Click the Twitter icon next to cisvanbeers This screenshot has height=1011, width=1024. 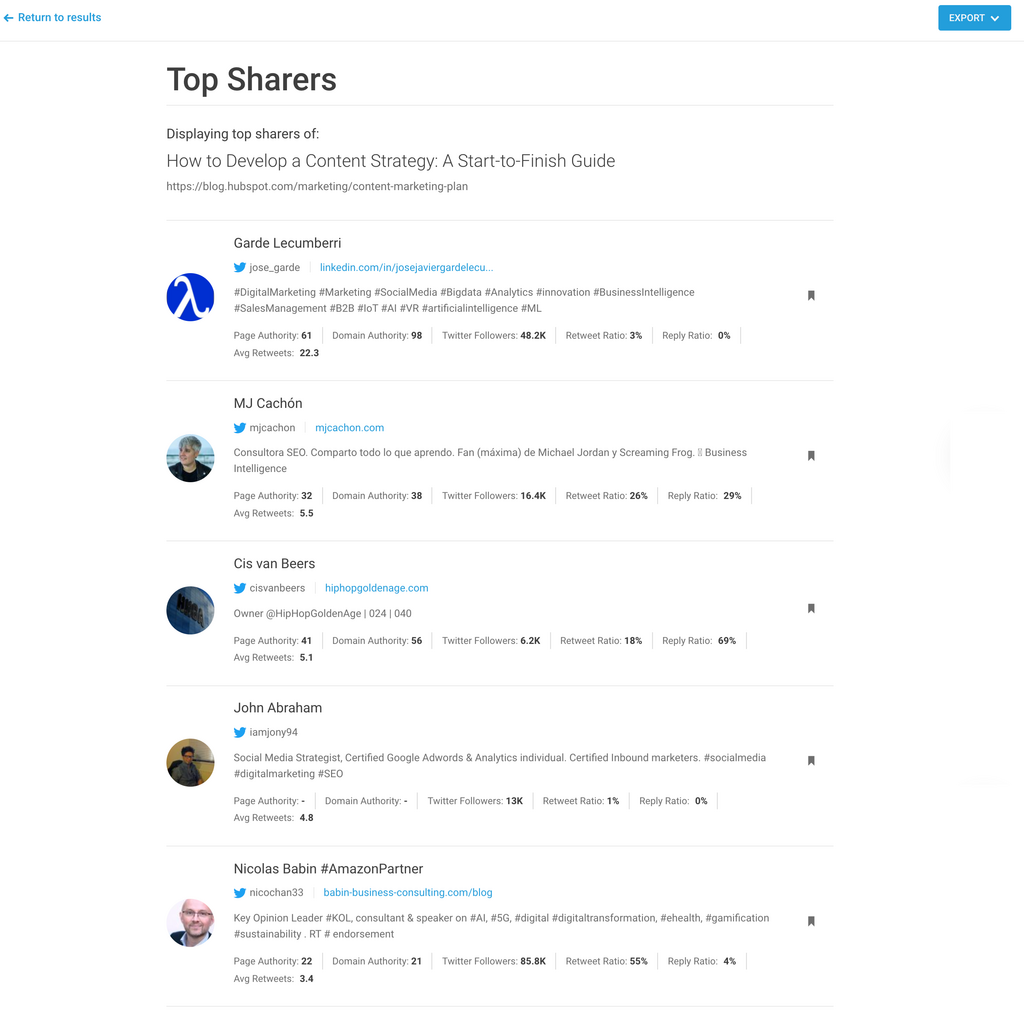click(240, 588)
